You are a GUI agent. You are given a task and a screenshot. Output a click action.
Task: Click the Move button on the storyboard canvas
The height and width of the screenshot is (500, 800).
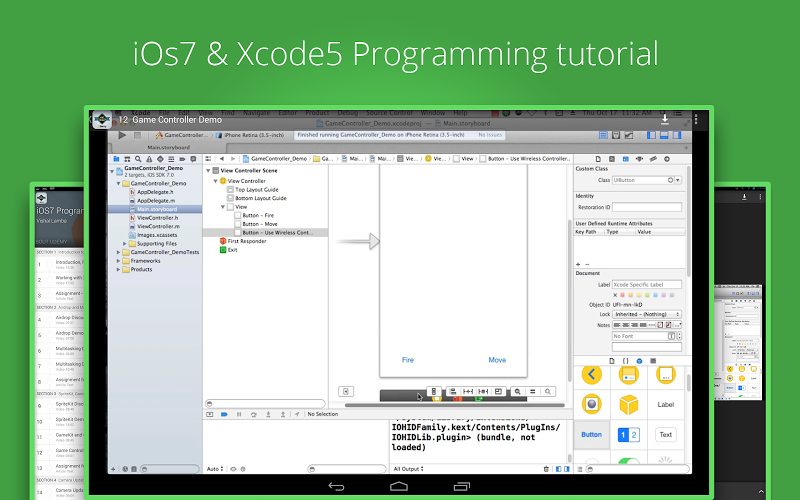click(x=497, y=360)
